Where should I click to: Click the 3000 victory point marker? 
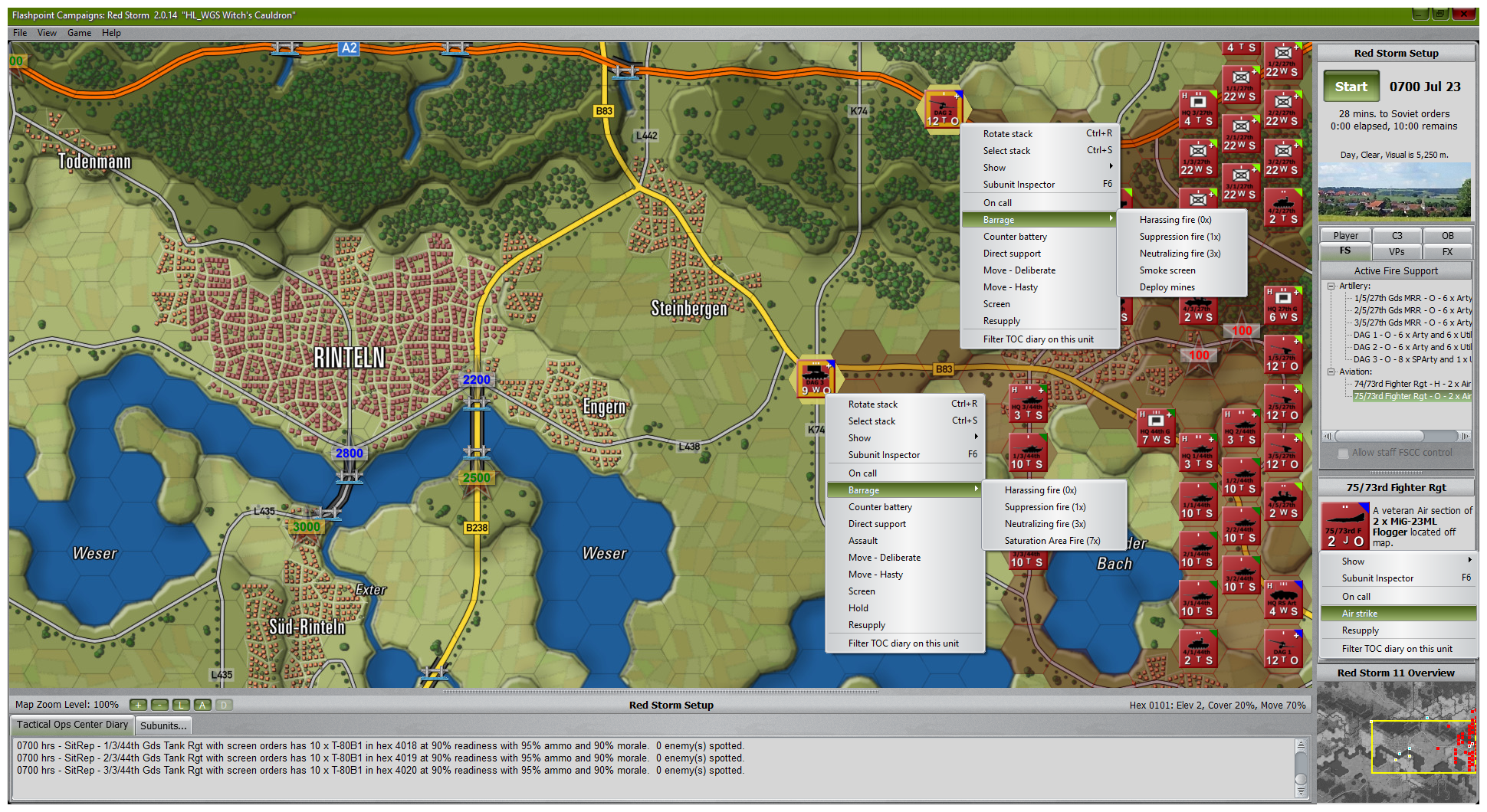pyautogui.click(x=306, y=527)
